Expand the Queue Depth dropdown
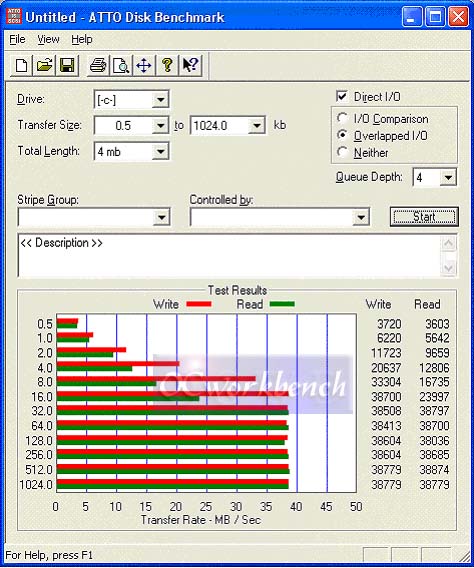474x568 pixels. [448, 177]
